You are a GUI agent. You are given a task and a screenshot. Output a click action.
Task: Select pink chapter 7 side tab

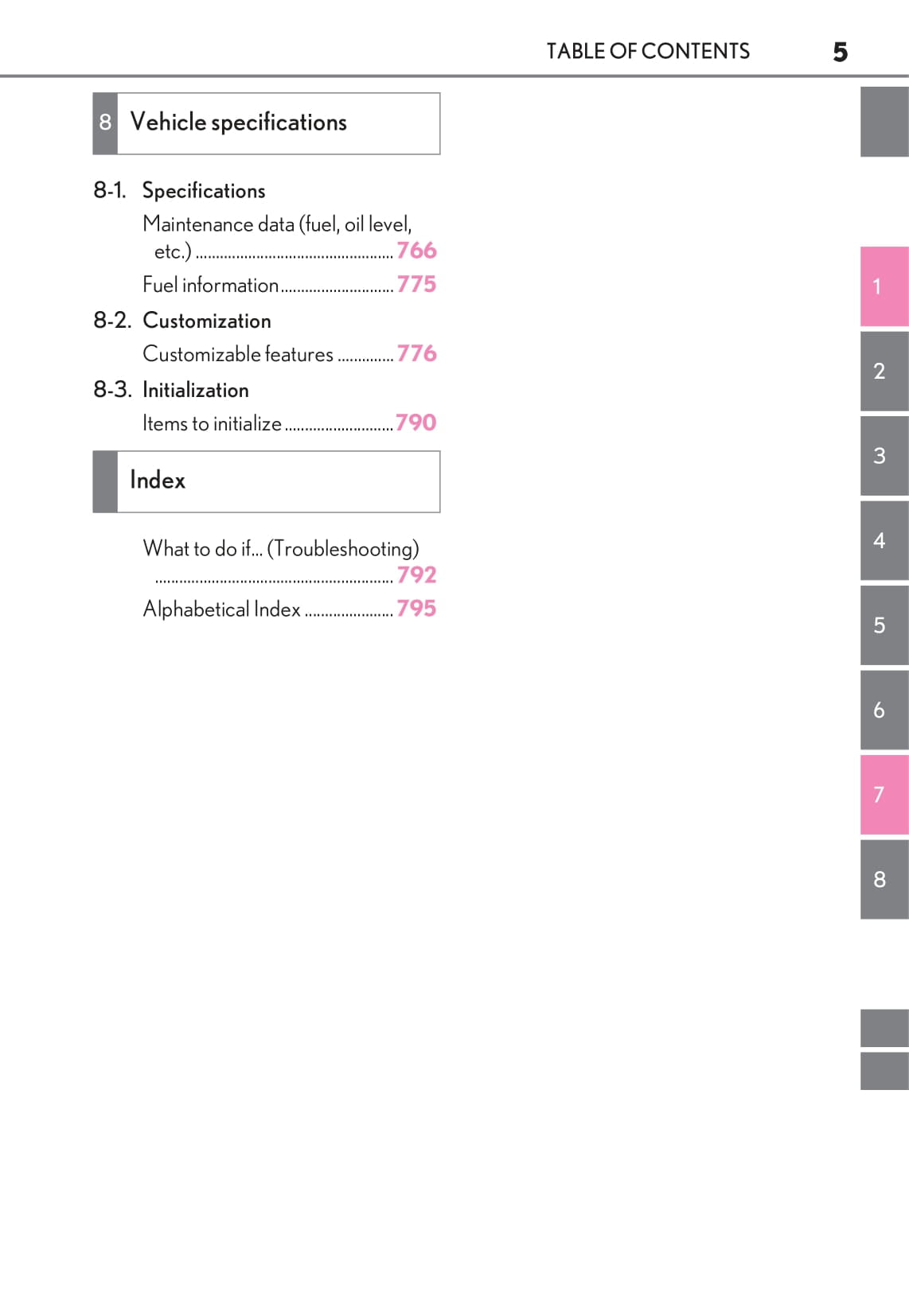tap(884, 795)
